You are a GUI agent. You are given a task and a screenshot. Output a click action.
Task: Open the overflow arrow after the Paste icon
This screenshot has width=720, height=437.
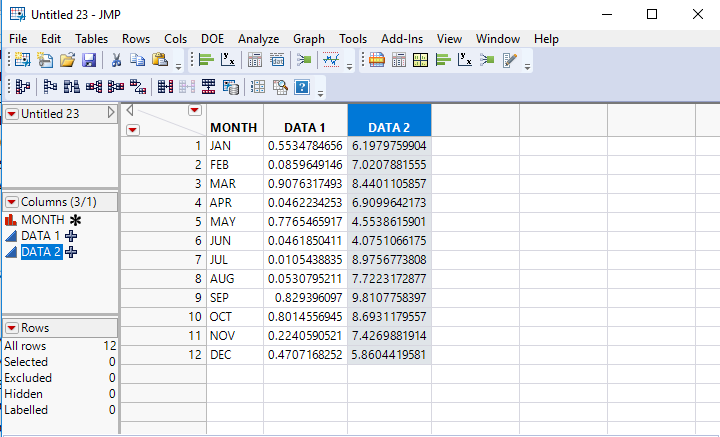click(178, 67)
